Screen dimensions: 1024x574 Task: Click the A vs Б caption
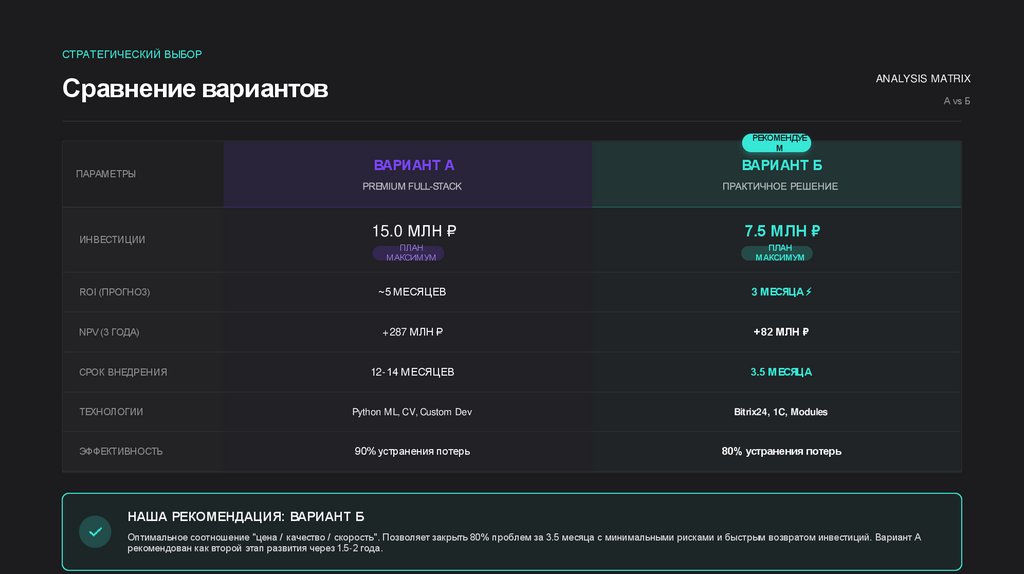(x=957, y=101)
